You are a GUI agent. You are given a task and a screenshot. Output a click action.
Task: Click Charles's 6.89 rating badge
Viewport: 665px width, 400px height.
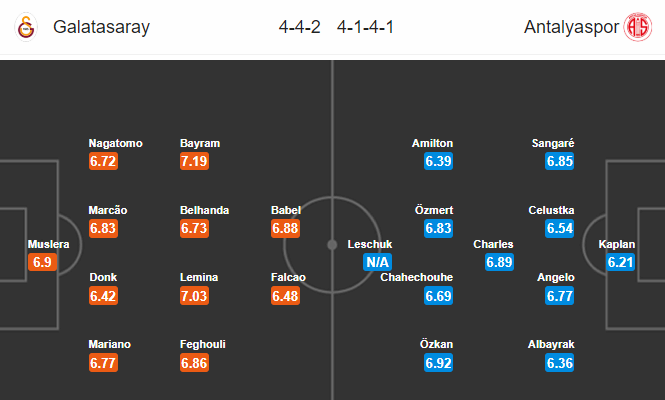pos(499,262)
